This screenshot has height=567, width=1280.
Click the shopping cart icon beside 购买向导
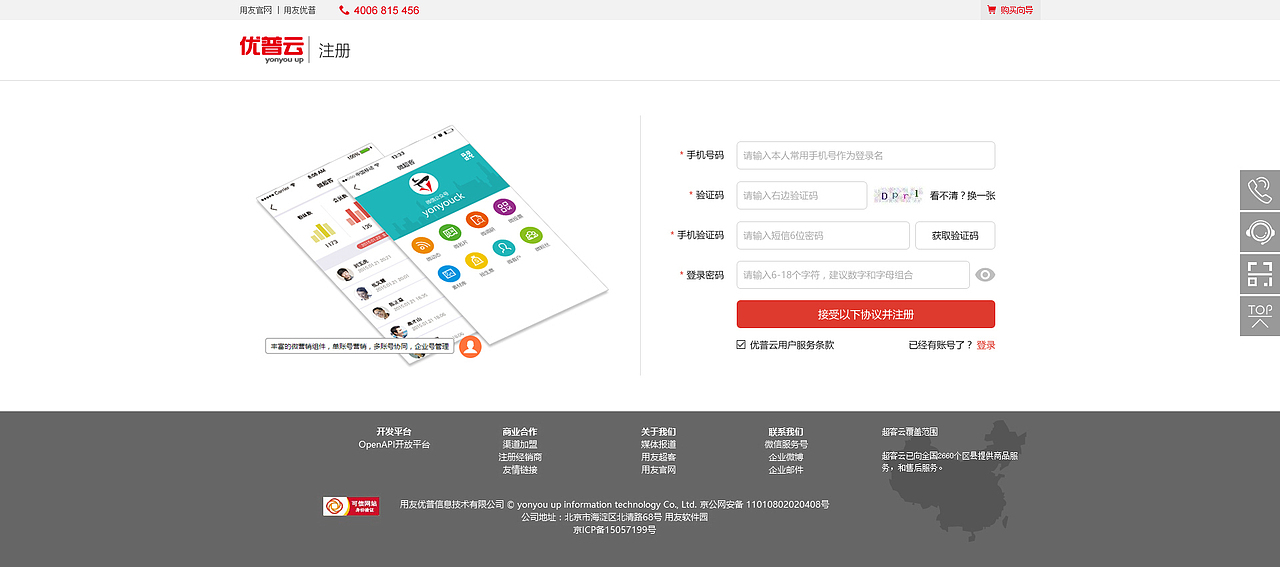[x=991, y=10]
